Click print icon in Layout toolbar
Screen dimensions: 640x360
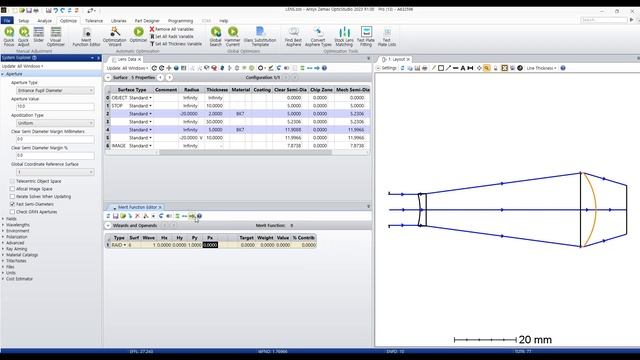[424, 68]
